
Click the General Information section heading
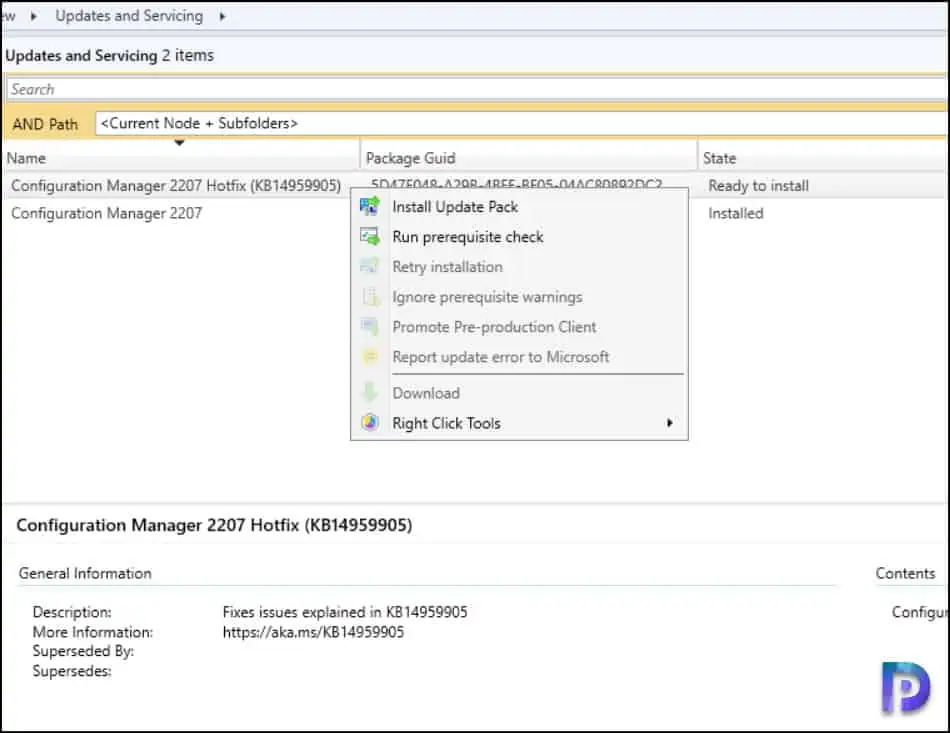pos(85,573)
